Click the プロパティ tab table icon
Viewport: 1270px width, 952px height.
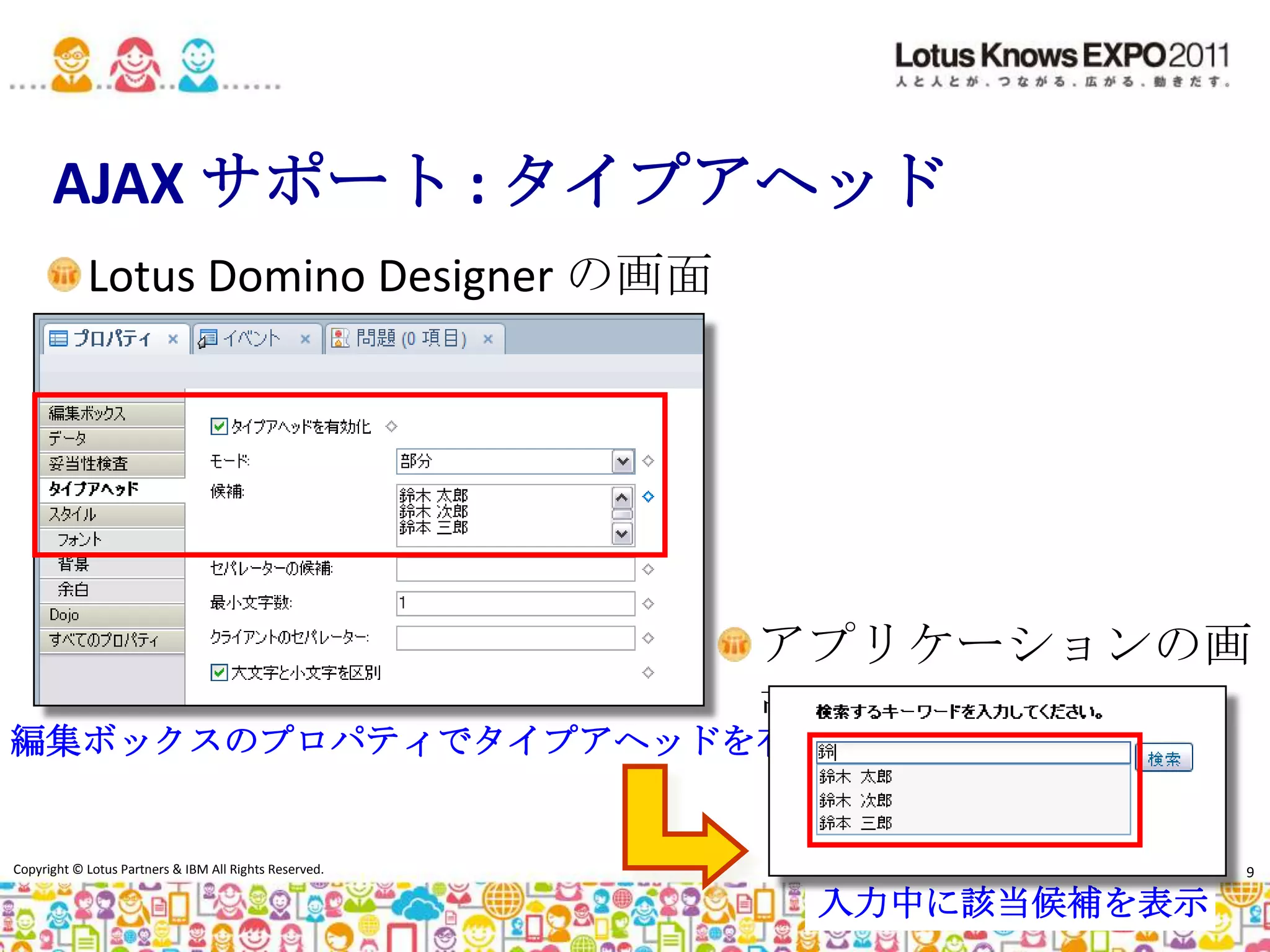tap(58, 338)
